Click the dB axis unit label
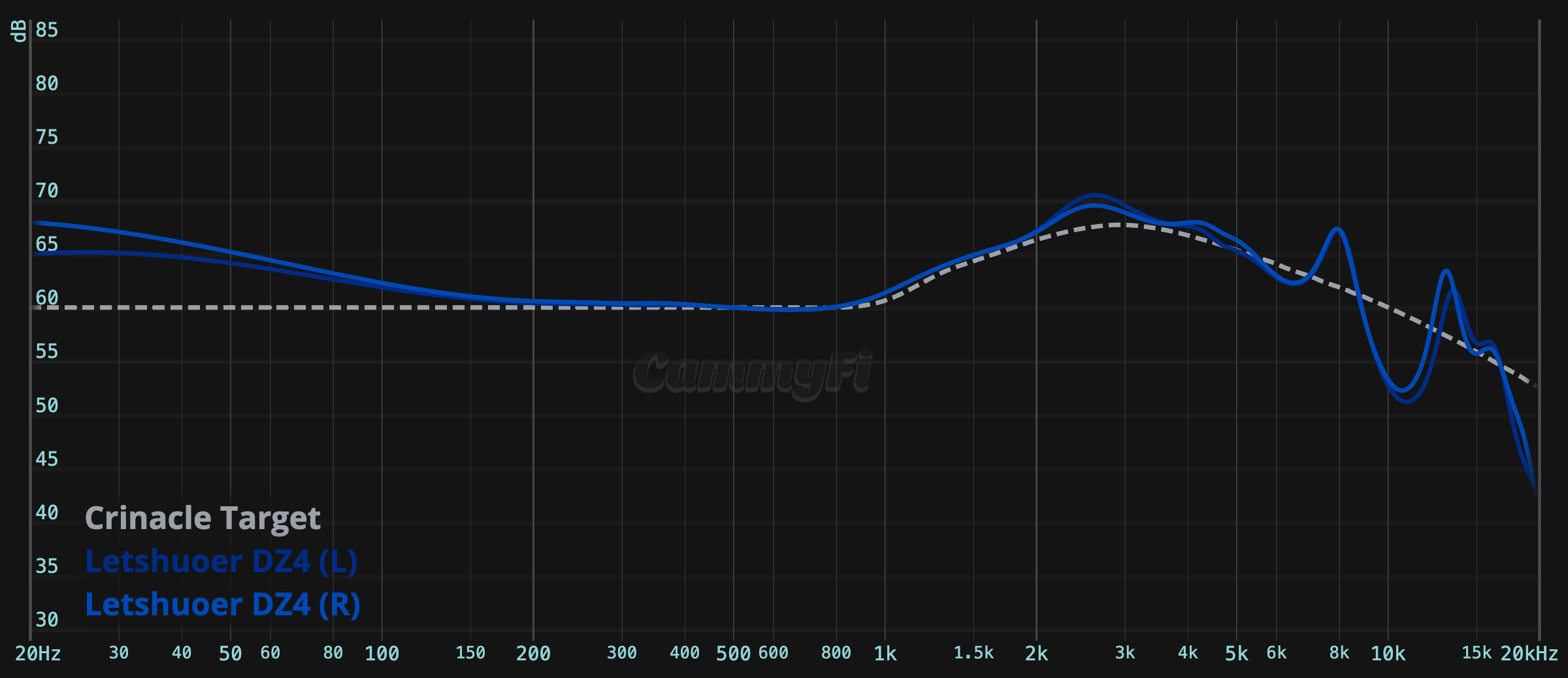The image size is (1568, 678). pyautogui.click(x=19, y=31)
